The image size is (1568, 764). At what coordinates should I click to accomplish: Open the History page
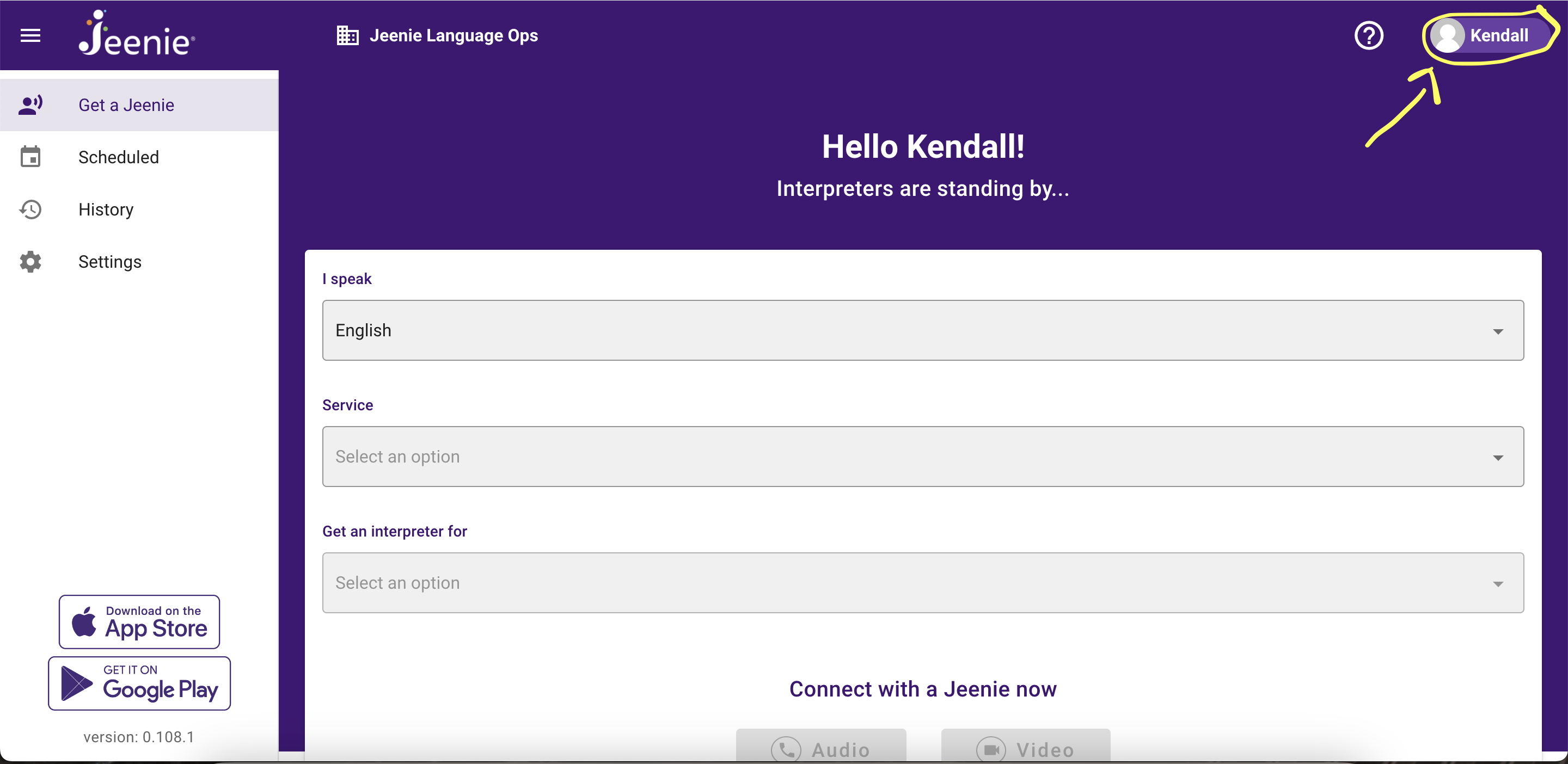tap(139, 210)
